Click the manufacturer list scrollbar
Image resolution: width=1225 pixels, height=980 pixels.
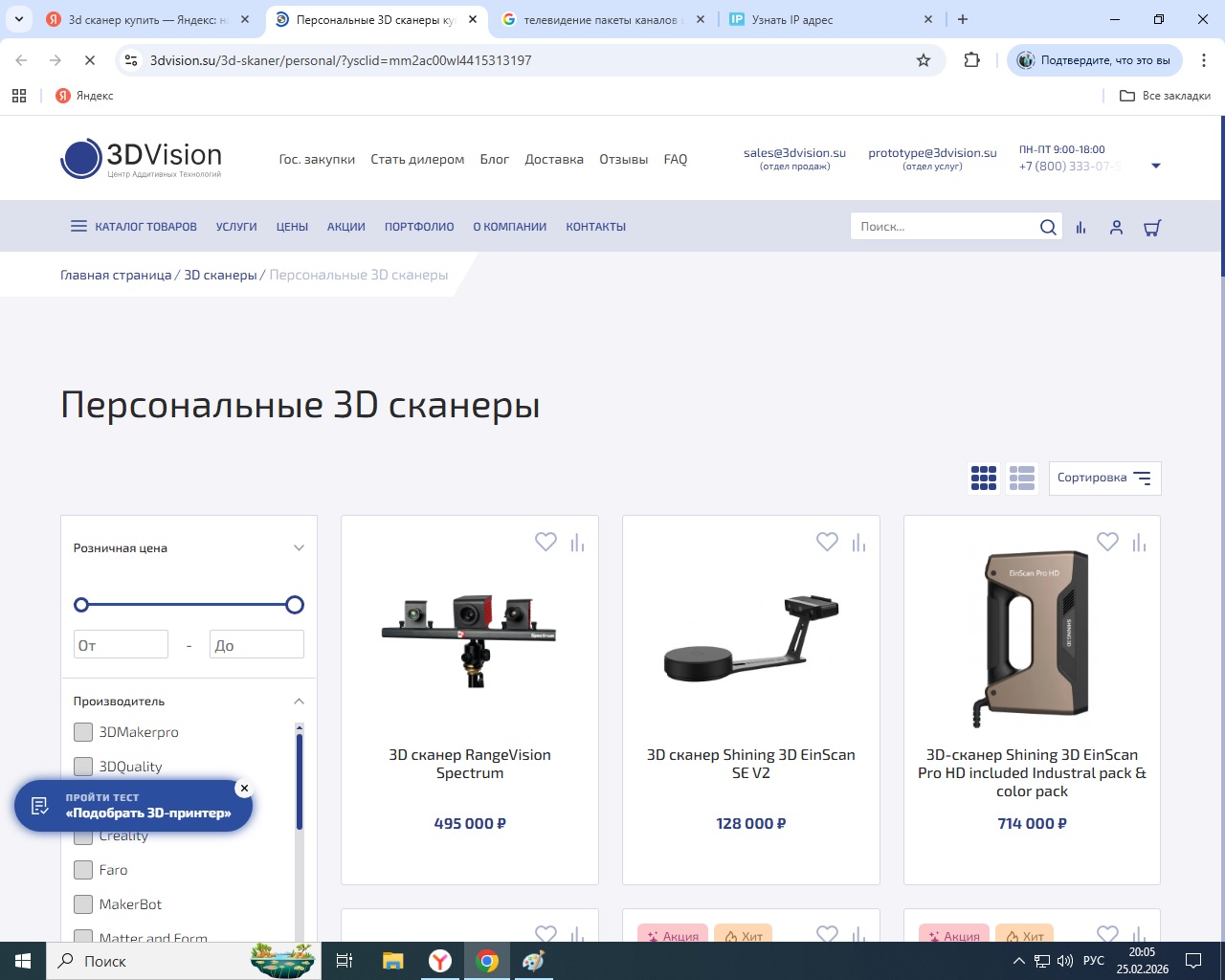[300, 781]
